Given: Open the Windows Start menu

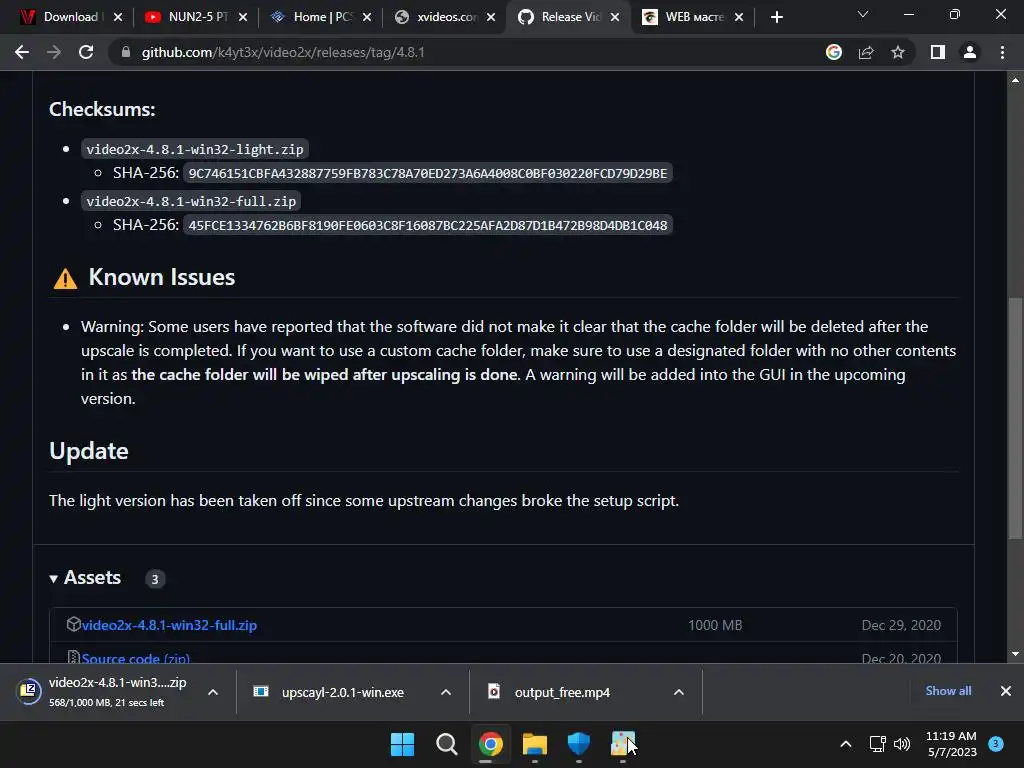Looking at the screenshot, I should tap(402, 744).
